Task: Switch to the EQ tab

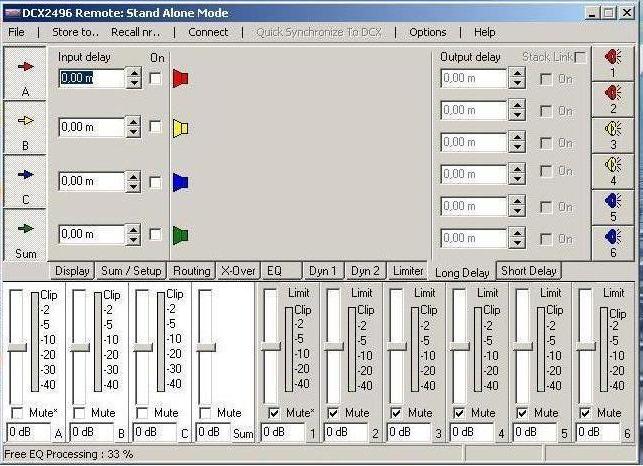Action: pyautogui.click(x=281, y=271)
